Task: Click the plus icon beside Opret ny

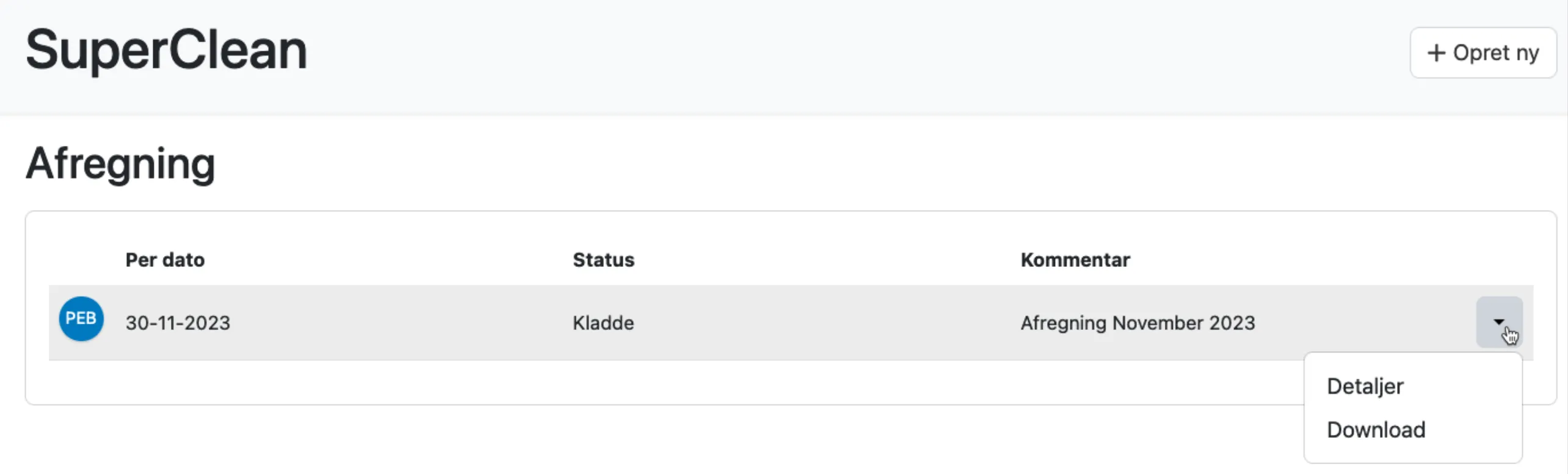Action: click(1436, 53)
